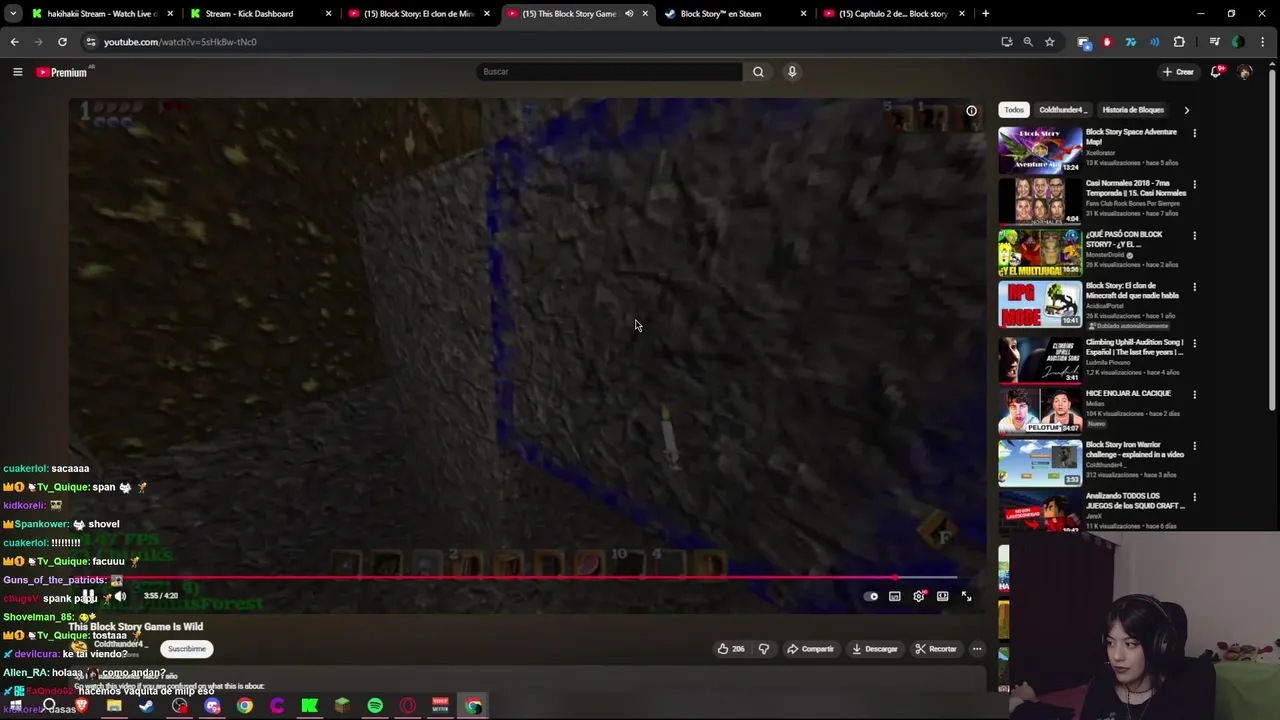1280x720 pixels.
Task: Open the Chrome extensions puzzle icon
Action: click(1179, 42)
